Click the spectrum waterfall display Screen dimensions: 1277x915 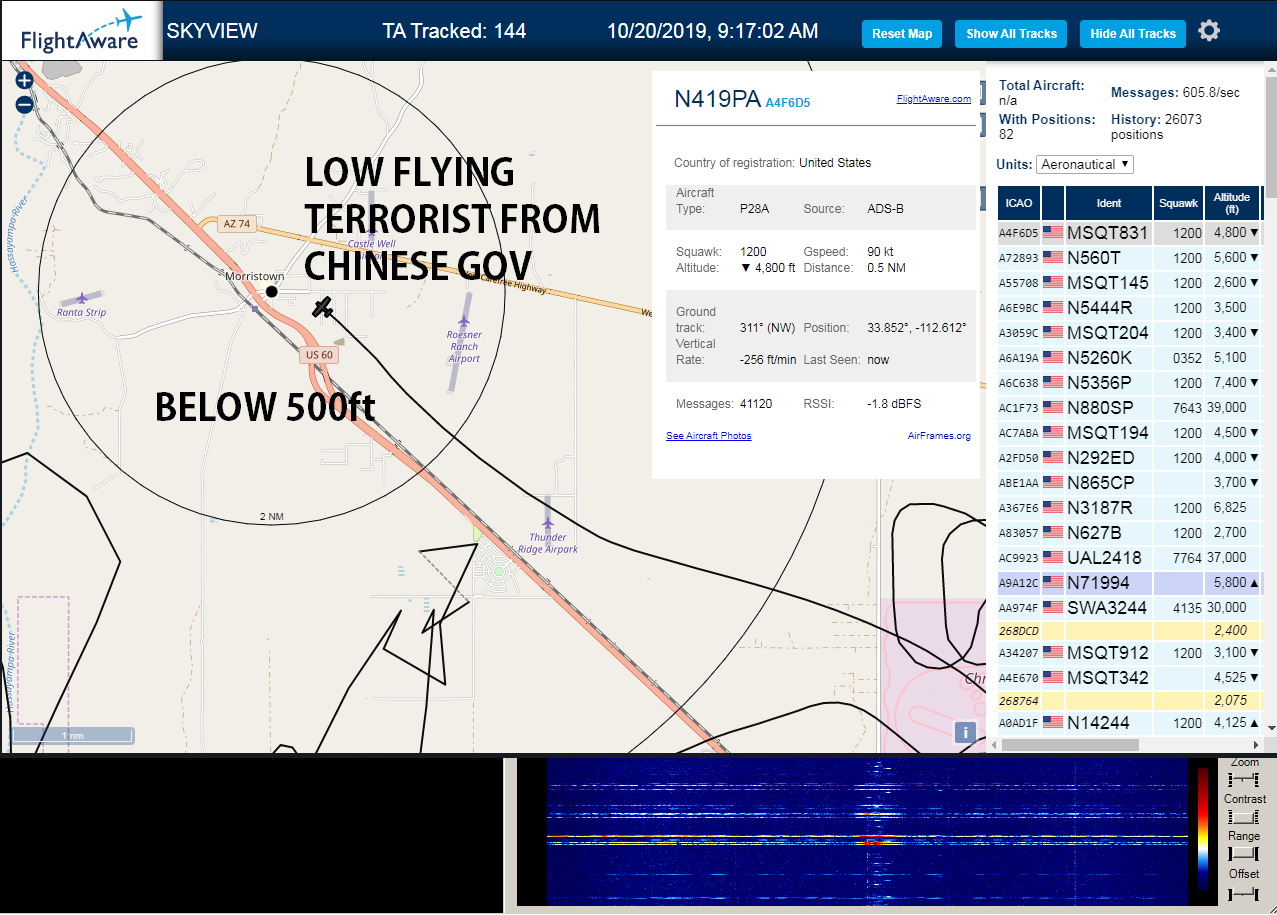867,832
